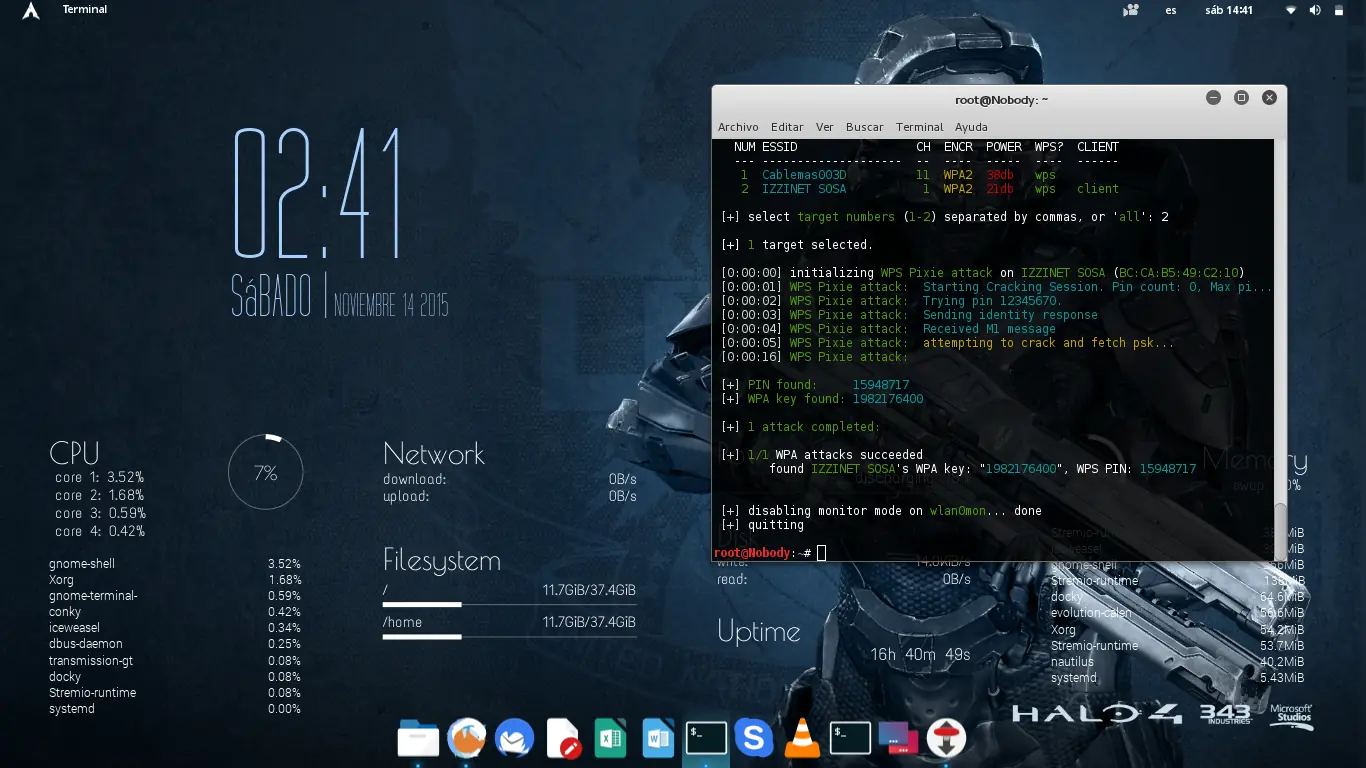Click the '/' root filesystem usage bar
Screen dimensions: 1366x768
509,604
